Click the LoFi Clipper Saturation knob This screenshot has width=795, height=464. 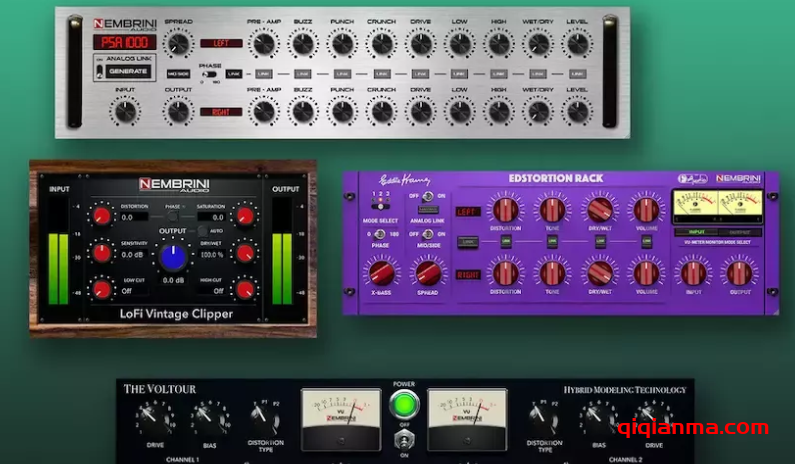[x=245, y=216]
